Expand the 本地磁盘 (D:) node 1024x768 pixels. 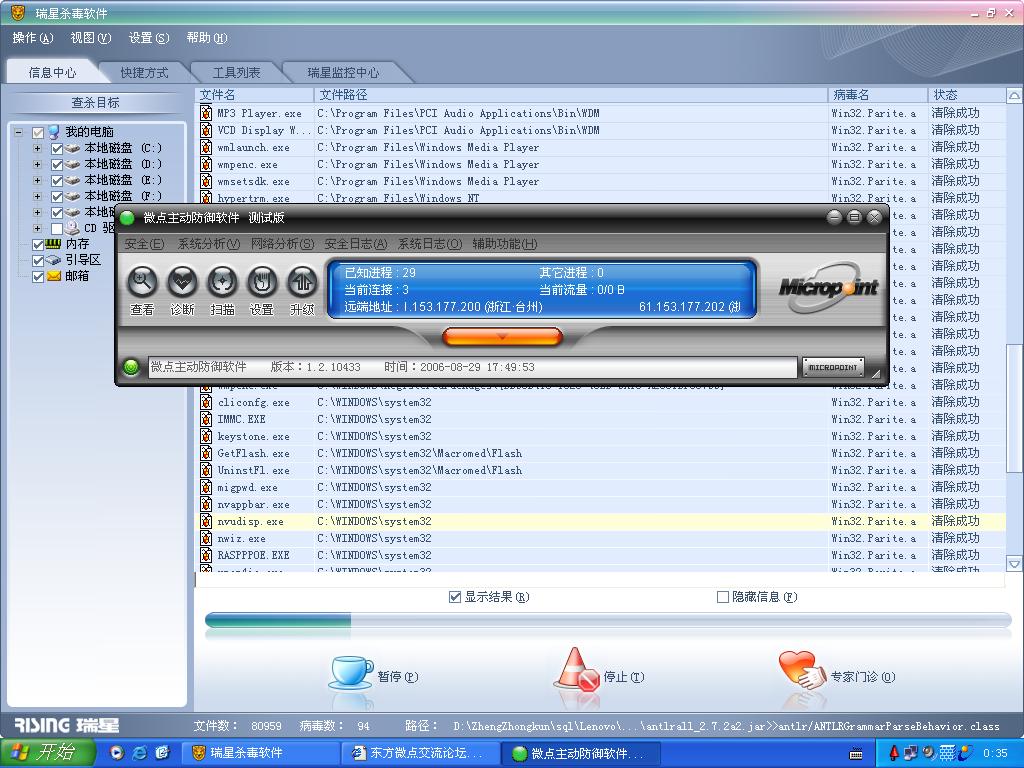click(37, 165)
